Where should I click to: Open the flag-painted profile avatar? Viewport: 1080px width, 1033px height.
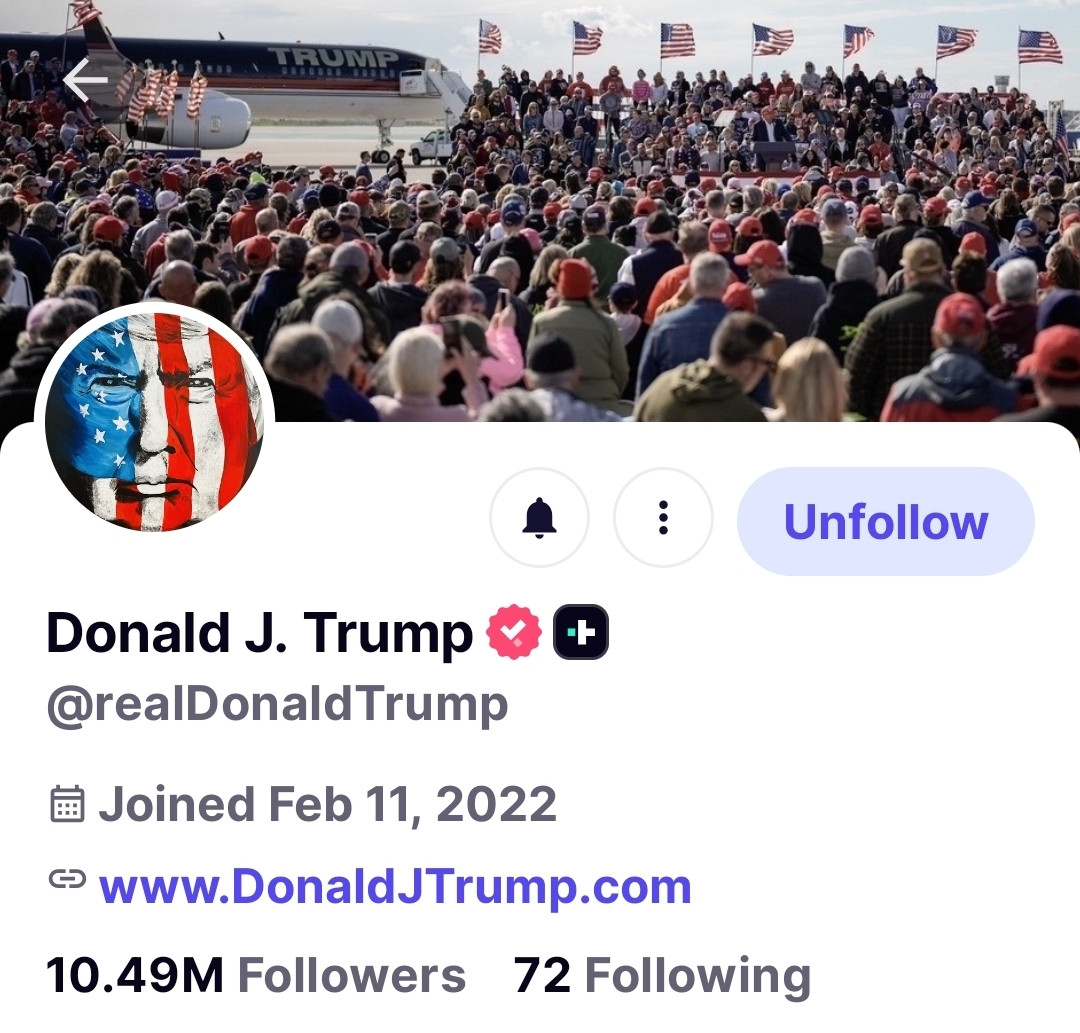(x=154, y=421)
